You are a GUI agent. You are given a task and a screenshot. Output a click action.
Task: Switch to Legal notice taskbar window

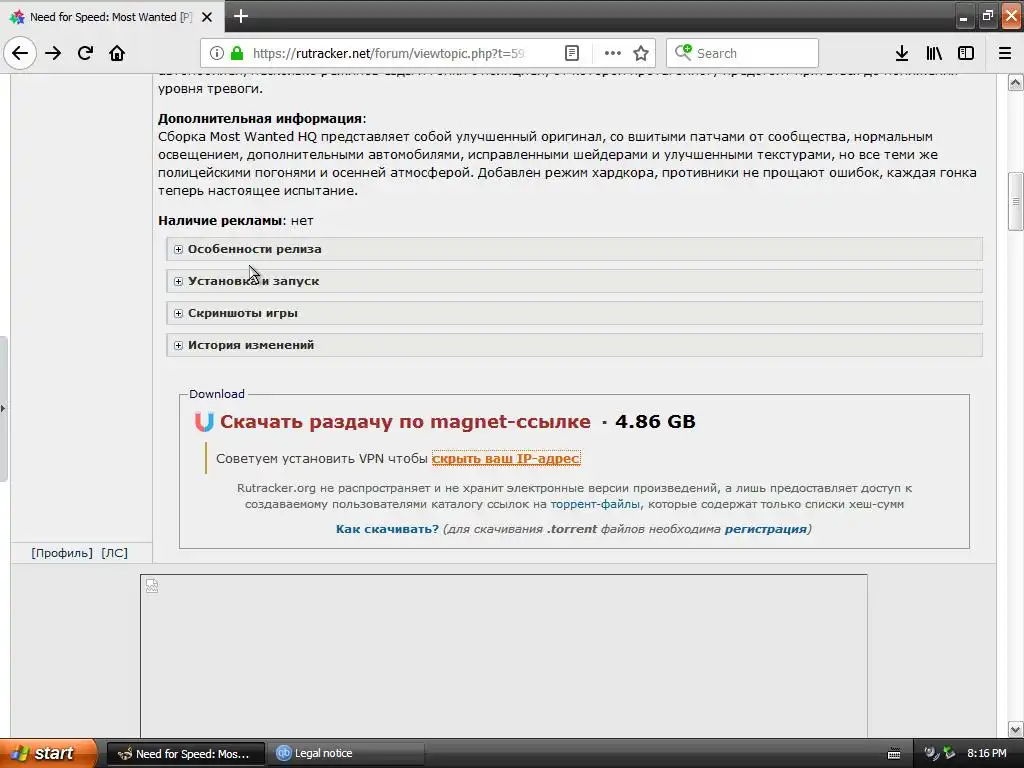pos(347,754)
